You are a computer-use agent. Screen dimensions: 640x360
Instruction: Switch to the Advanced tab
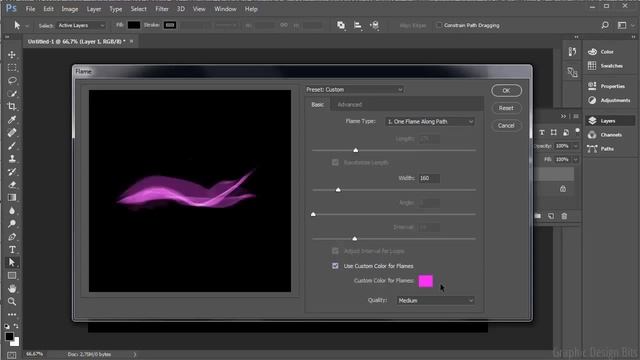click(350, 104)
